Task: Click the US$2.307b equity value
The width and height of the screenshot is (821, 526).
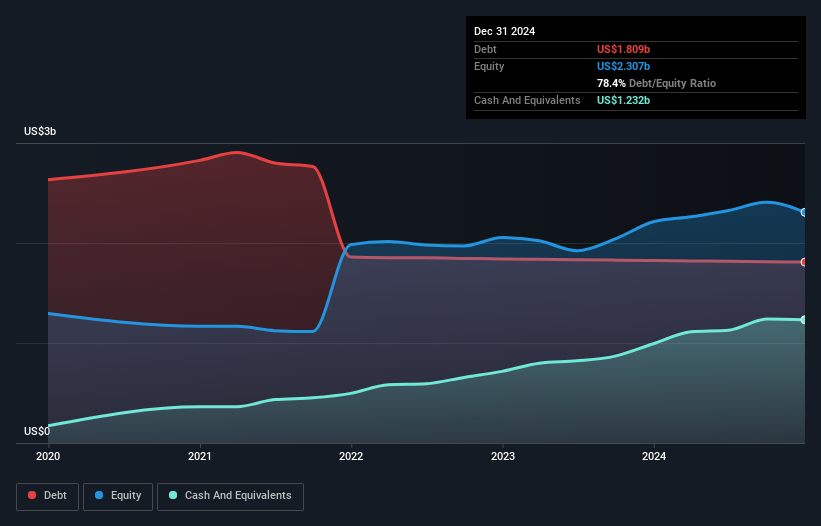Action: coord(623,66)
